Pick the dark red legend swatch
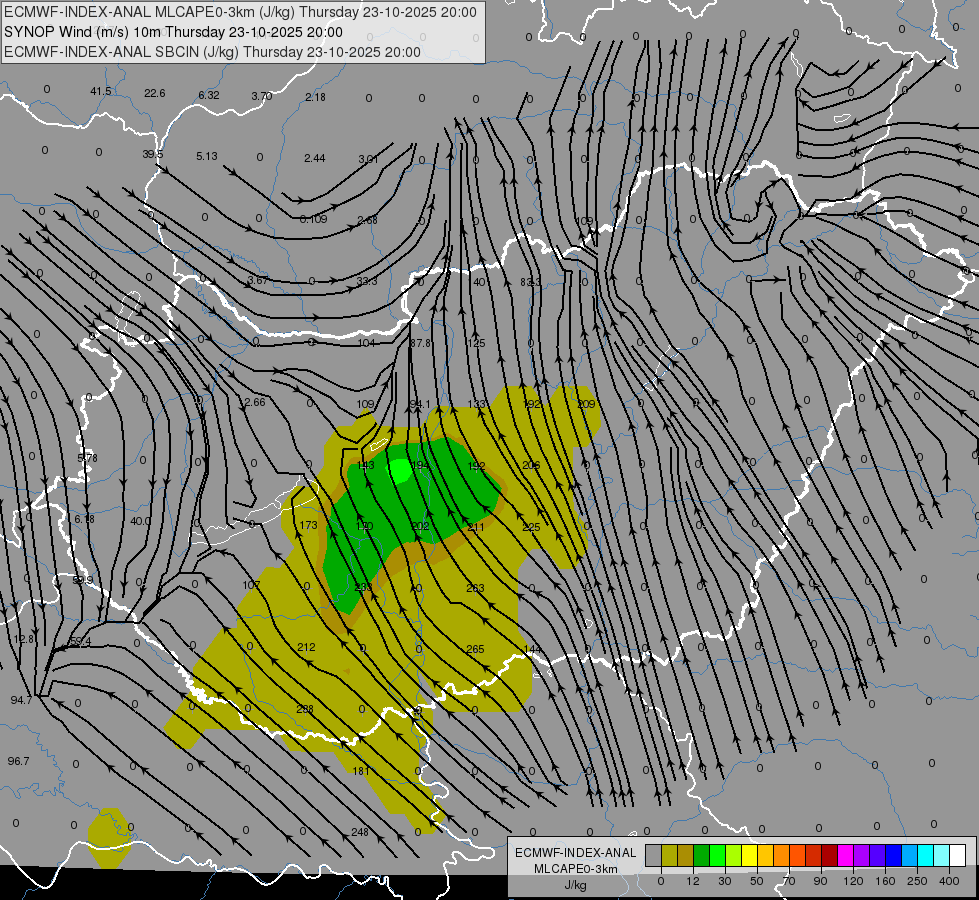 (830, 855)
